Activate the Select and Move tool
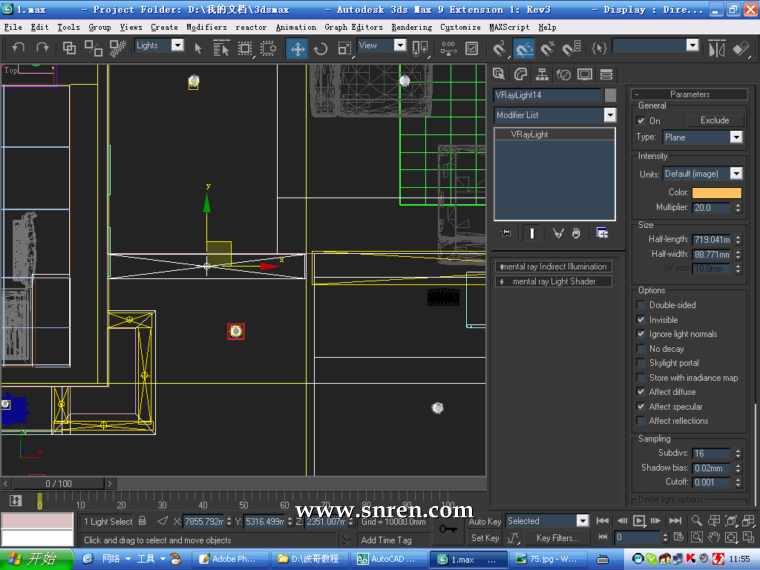Image resolution: width=760 pixels, height=570 pixels. (x=298, y=47)
